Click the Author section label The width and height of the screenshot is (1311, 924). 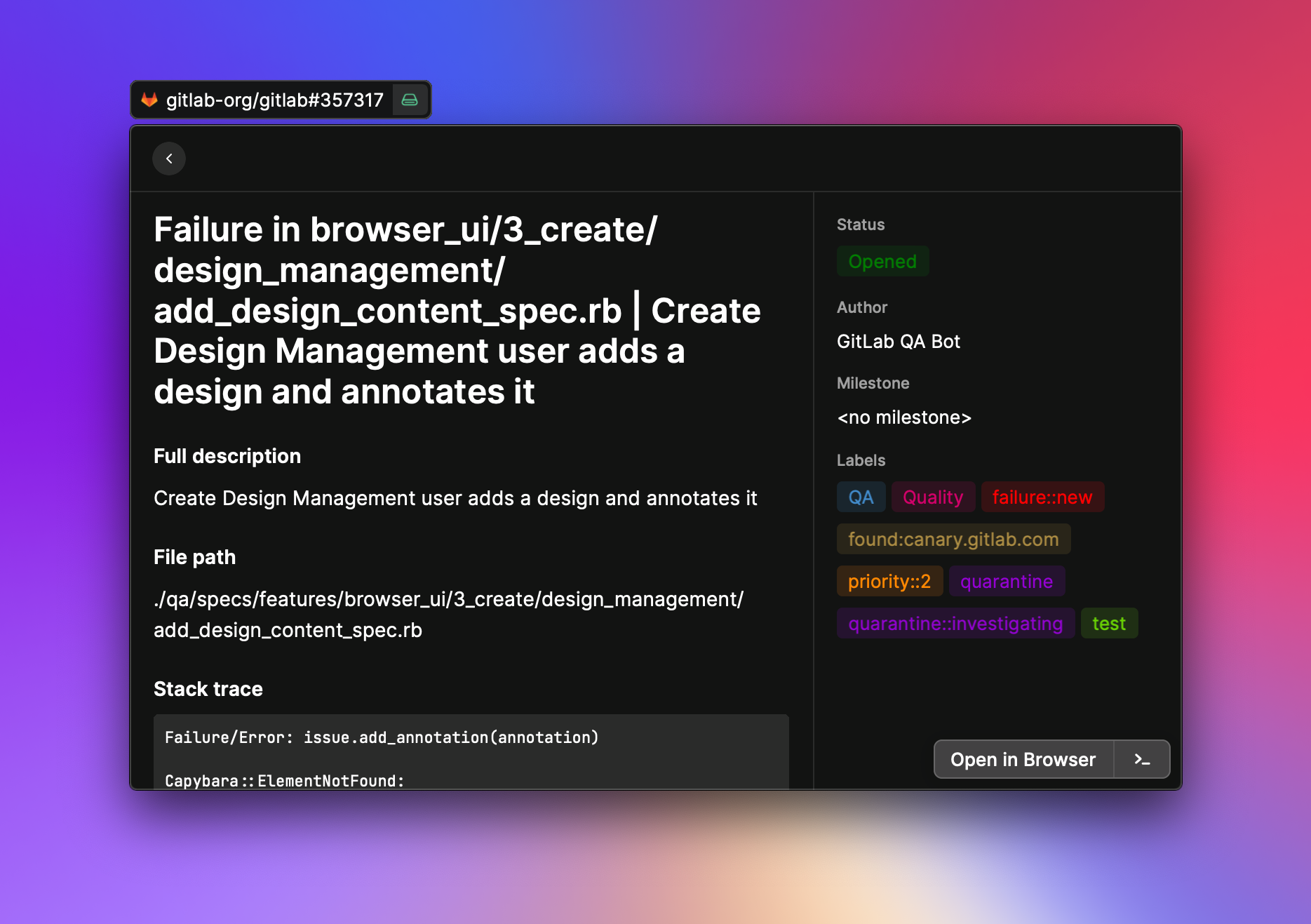862,307
